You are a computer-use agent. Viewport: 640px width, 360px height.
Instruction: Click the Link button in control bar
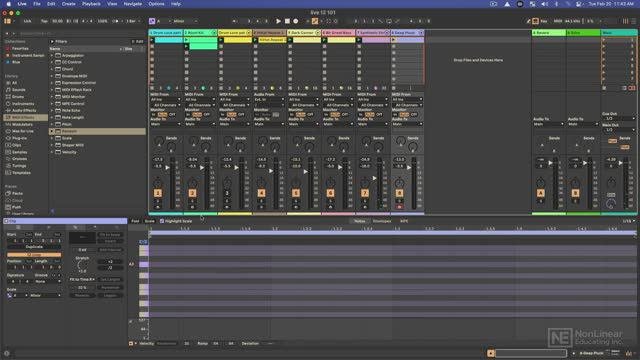pos(27,21)
